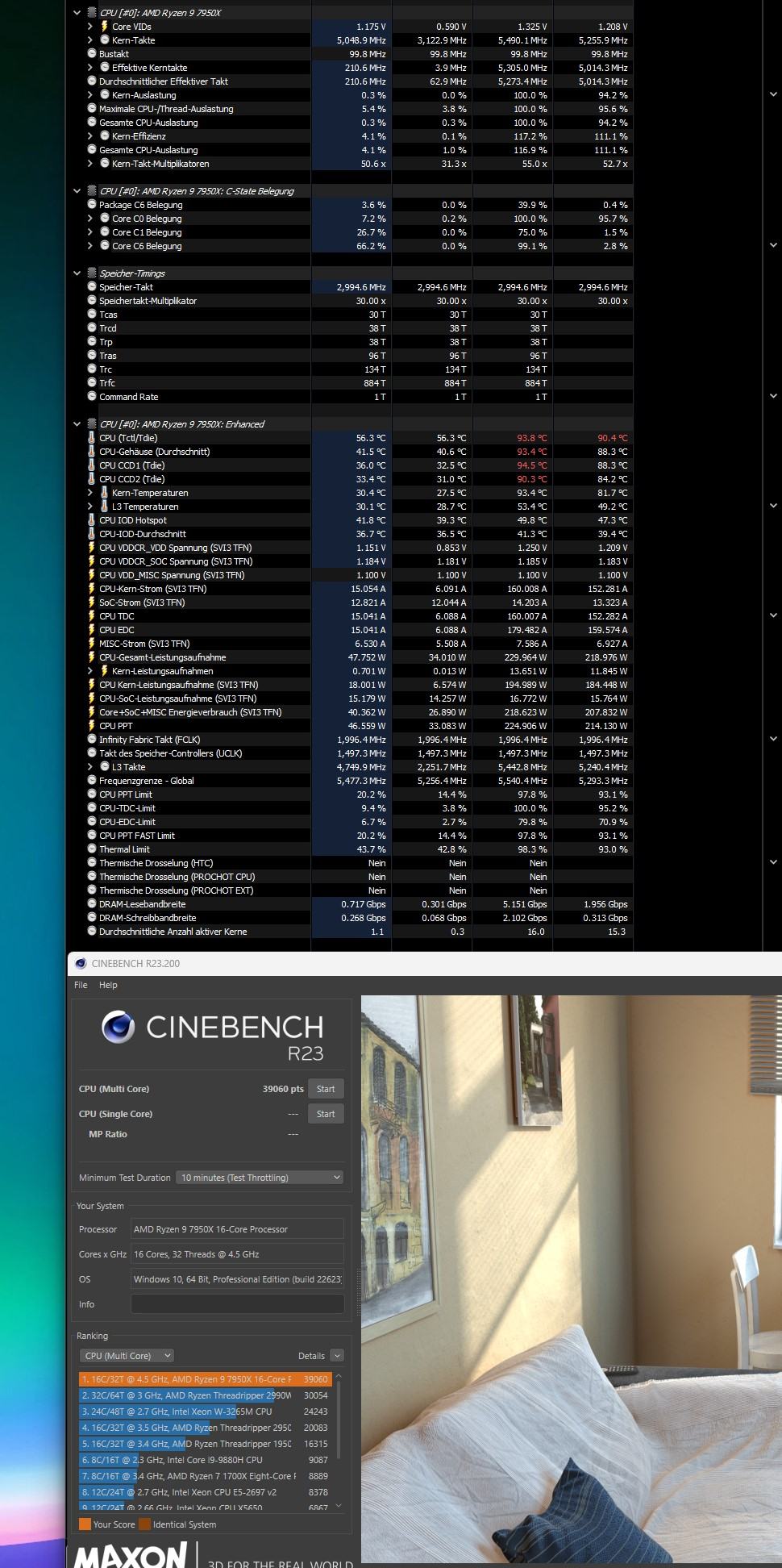
Task: Expand the Core VIDs row
Action: tap(90, 27)
